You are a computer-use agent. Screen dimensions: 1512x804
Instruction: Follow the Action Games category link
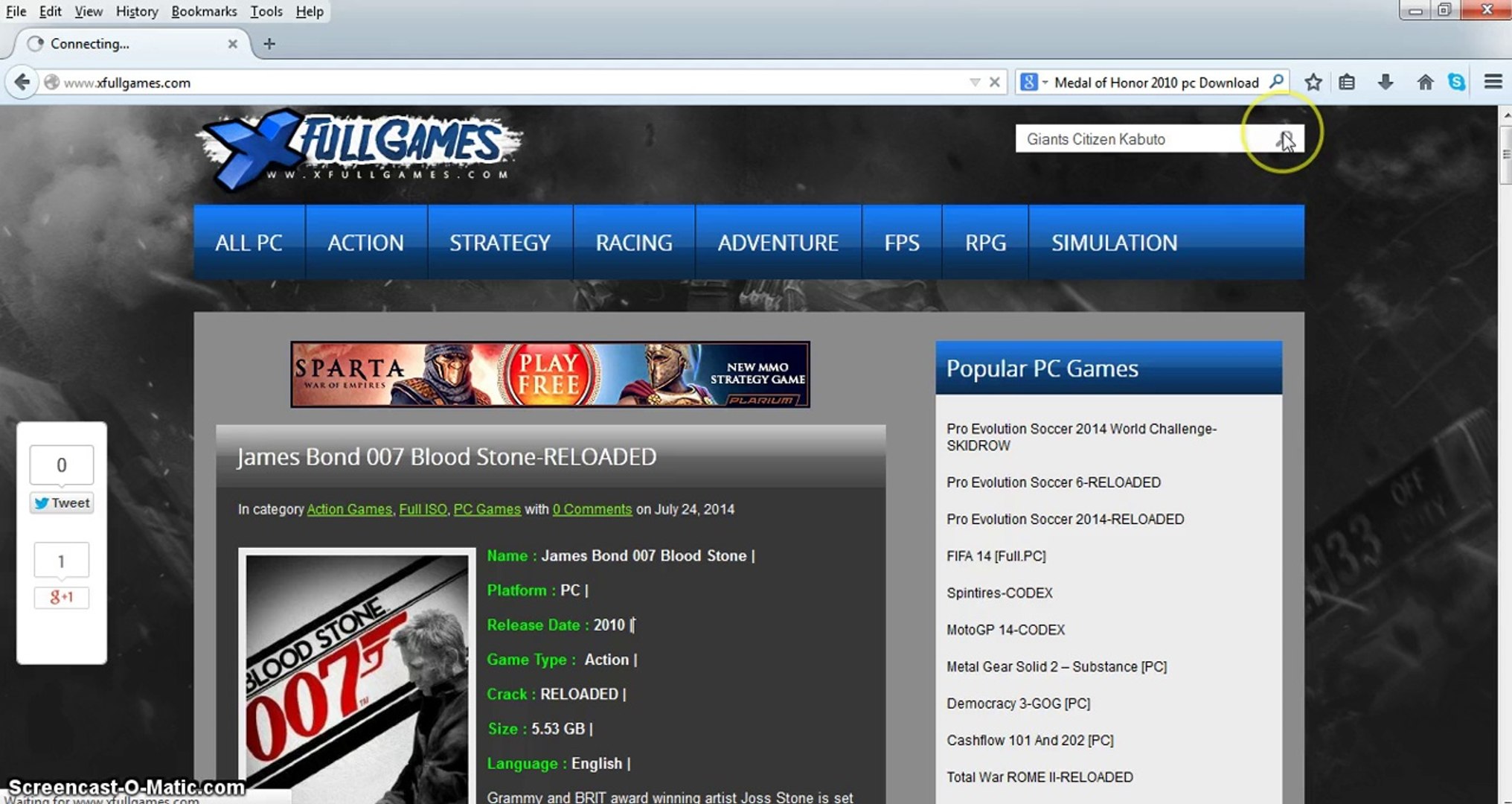349,509
